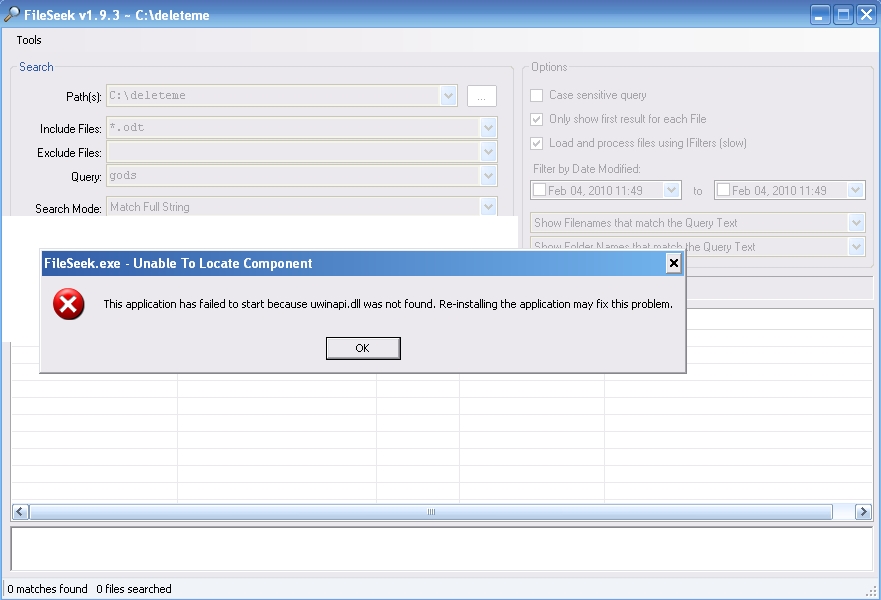
Task: Click the horizontal scrollbar right arrow
Action: point(863,512)
